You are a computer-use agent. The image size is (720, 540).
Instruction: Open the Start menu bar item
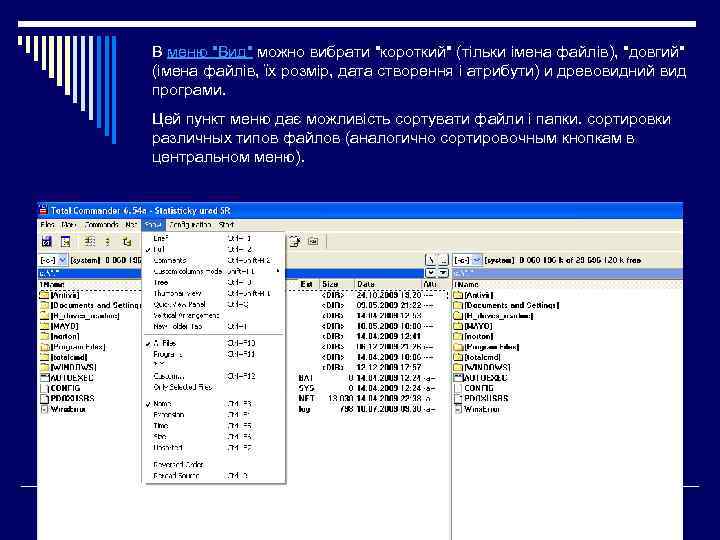(x=226, y=225)
